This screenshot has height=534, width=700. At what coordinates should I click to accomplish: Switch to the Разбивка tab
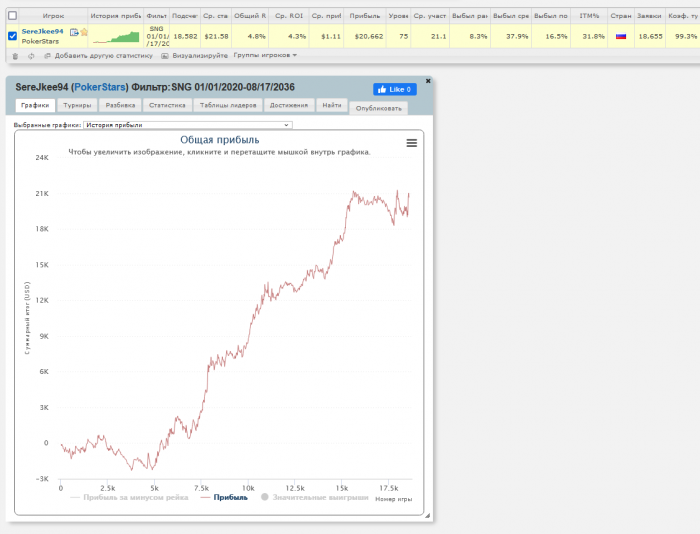[x=120, y=105]
